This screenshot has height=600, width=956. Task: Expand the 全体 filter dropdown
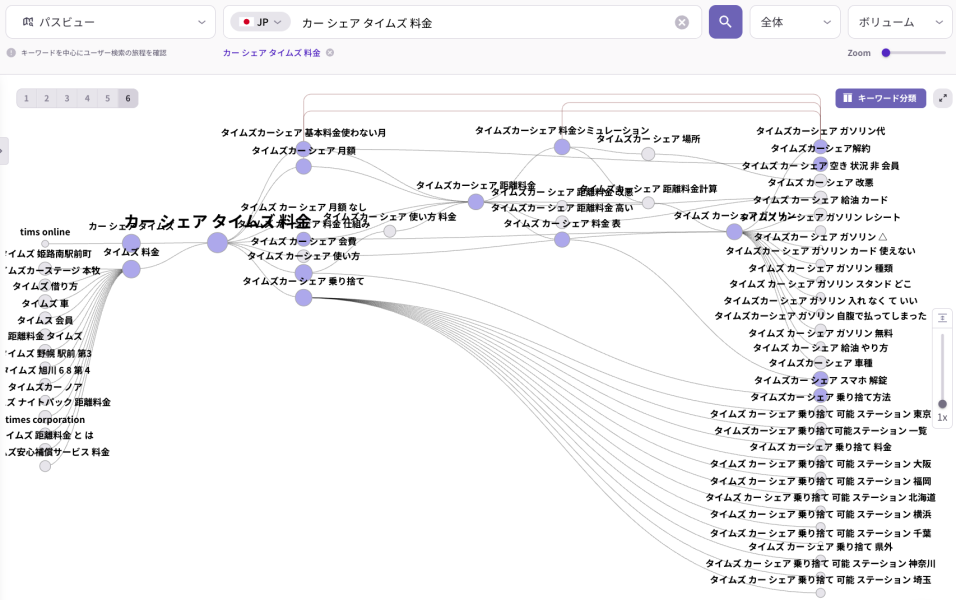[x=795, y=22]
